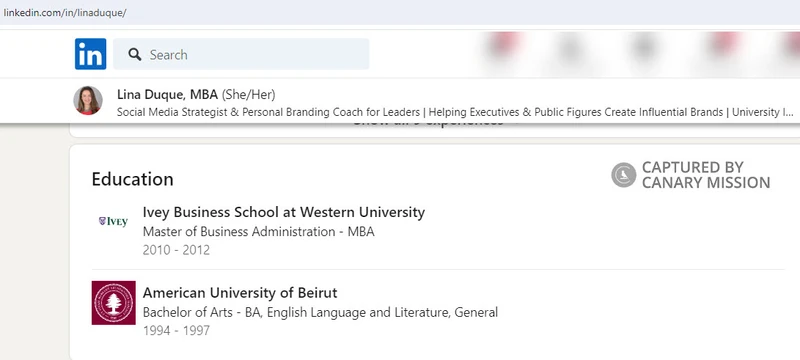This screenshot has height=360, width=800.
Task: Click the Bachelor of Arts English Literature line
Action: pyautogui.click(x=320, y=312)
